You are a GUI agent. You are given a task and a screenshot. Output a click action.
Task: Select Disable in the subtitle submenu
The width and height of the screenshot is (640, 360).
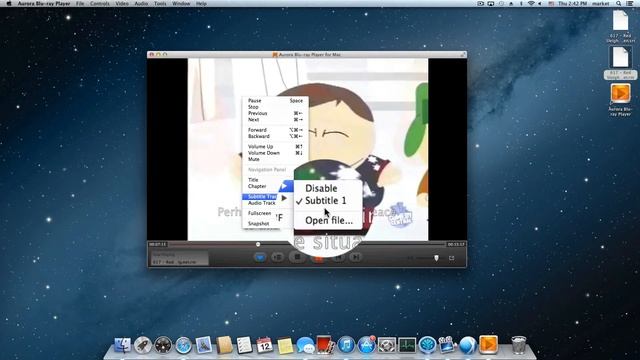(321, 188)
